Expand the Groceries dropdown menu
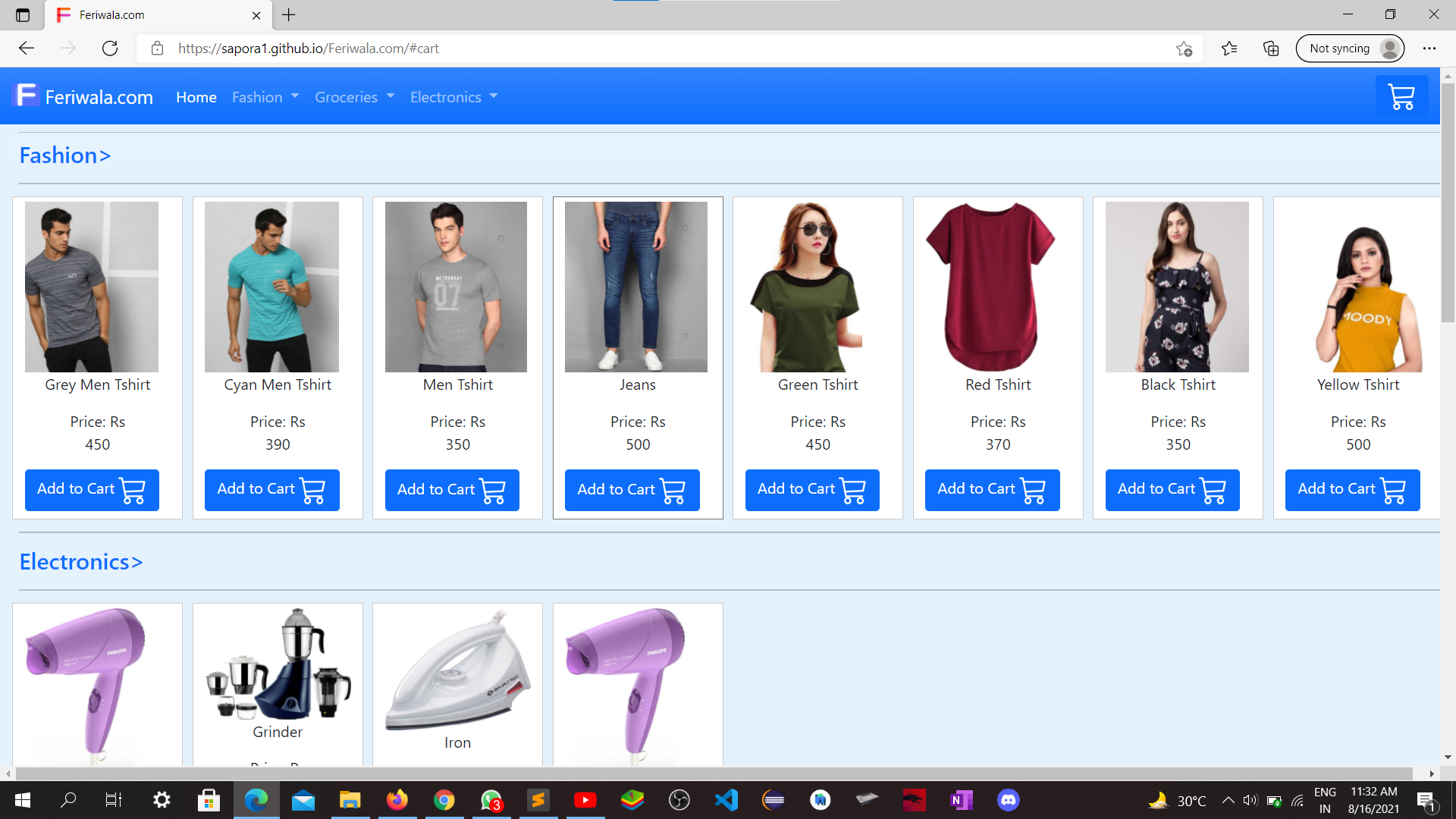Screen dimensions: 1456x819 click(x=354, y=97)
